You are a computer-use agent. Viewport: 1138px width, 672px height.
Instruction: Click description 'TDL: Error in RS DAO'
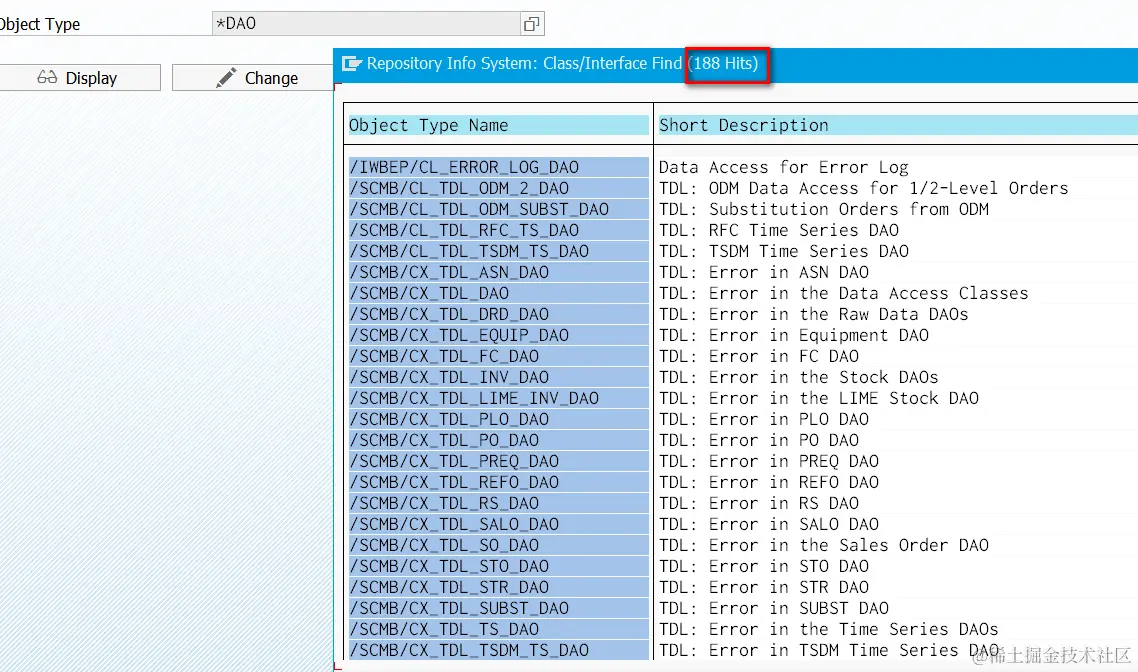coord(758,504)
